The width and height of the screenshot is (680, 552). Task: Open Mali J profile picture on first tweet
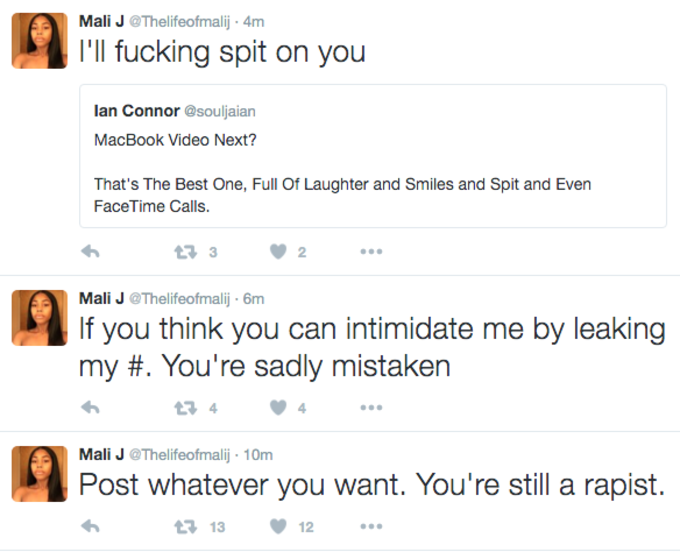point(39,41)
